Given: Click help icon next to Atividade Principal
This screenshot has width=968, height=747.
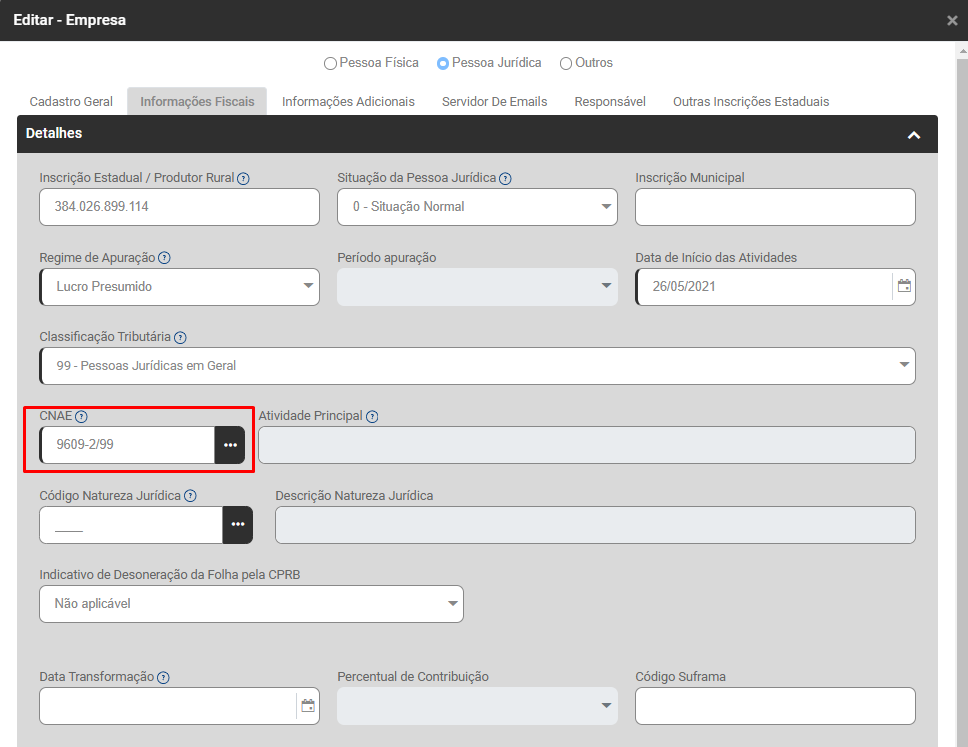Looking at the screenshot, I should coord(372,416).
